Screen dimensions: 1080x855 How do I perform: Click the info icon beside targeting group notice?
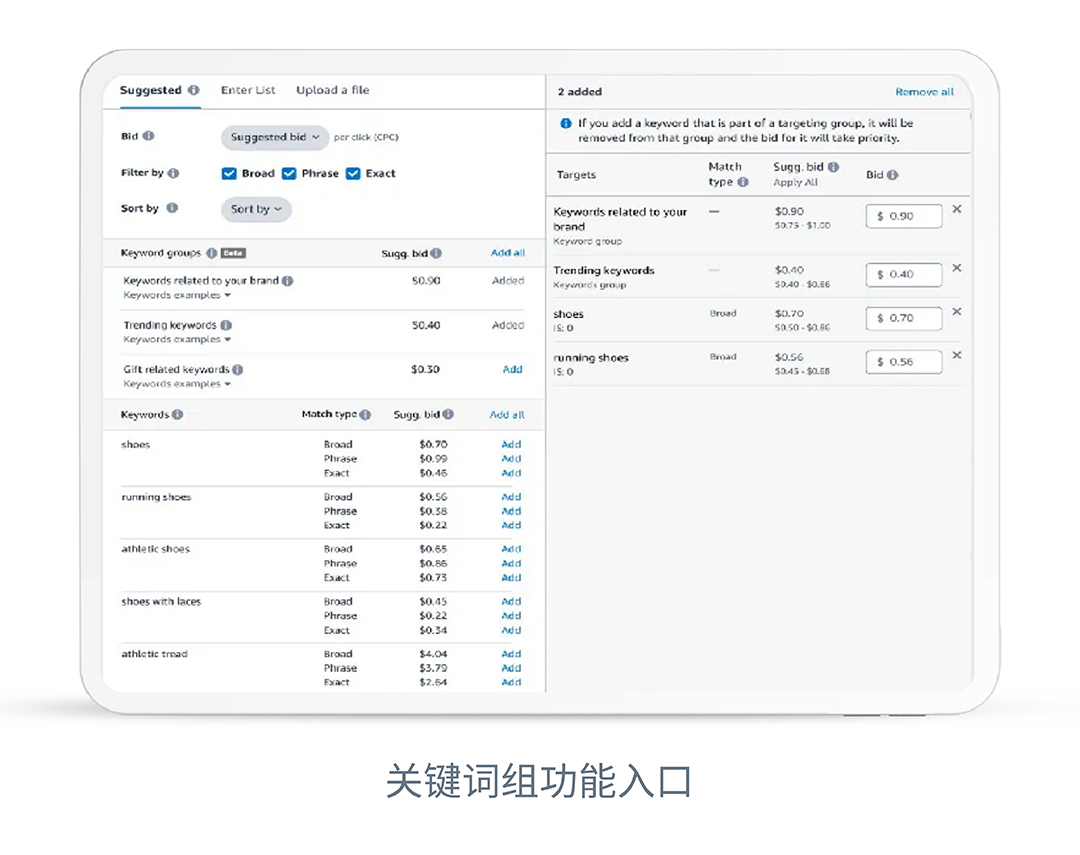[565, 123]
